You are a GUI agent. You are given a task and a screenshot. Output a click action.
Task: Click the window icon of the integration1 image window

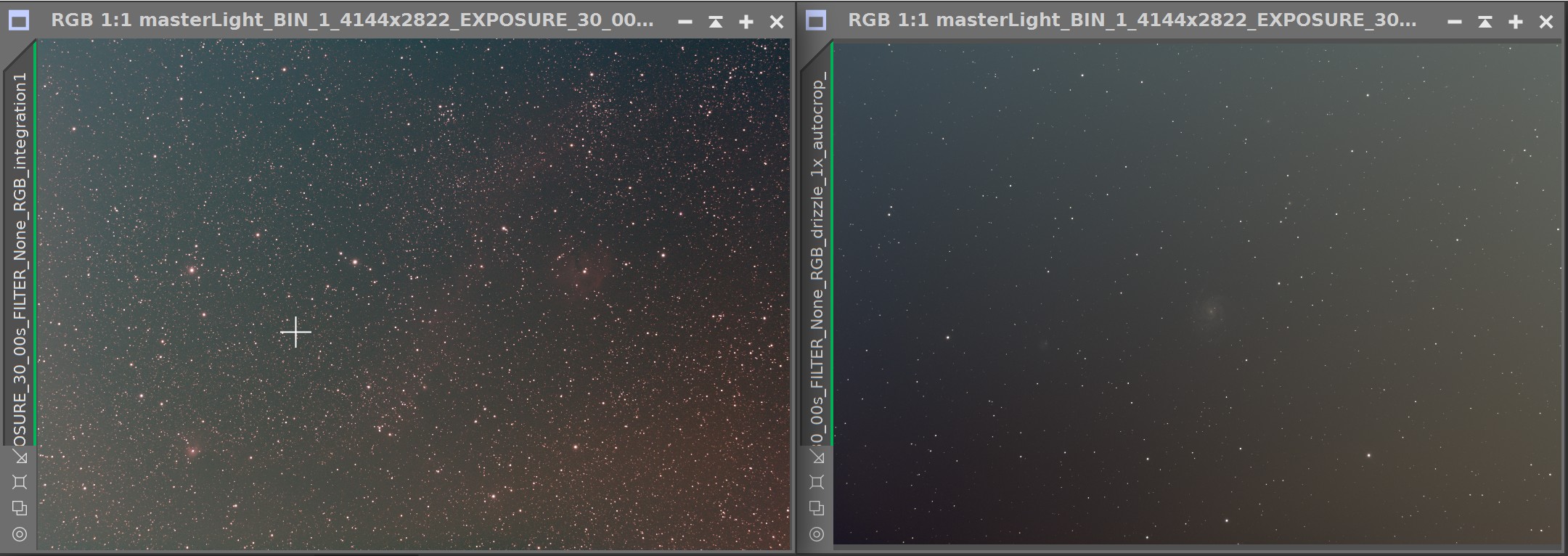click(x=19, y=21)
